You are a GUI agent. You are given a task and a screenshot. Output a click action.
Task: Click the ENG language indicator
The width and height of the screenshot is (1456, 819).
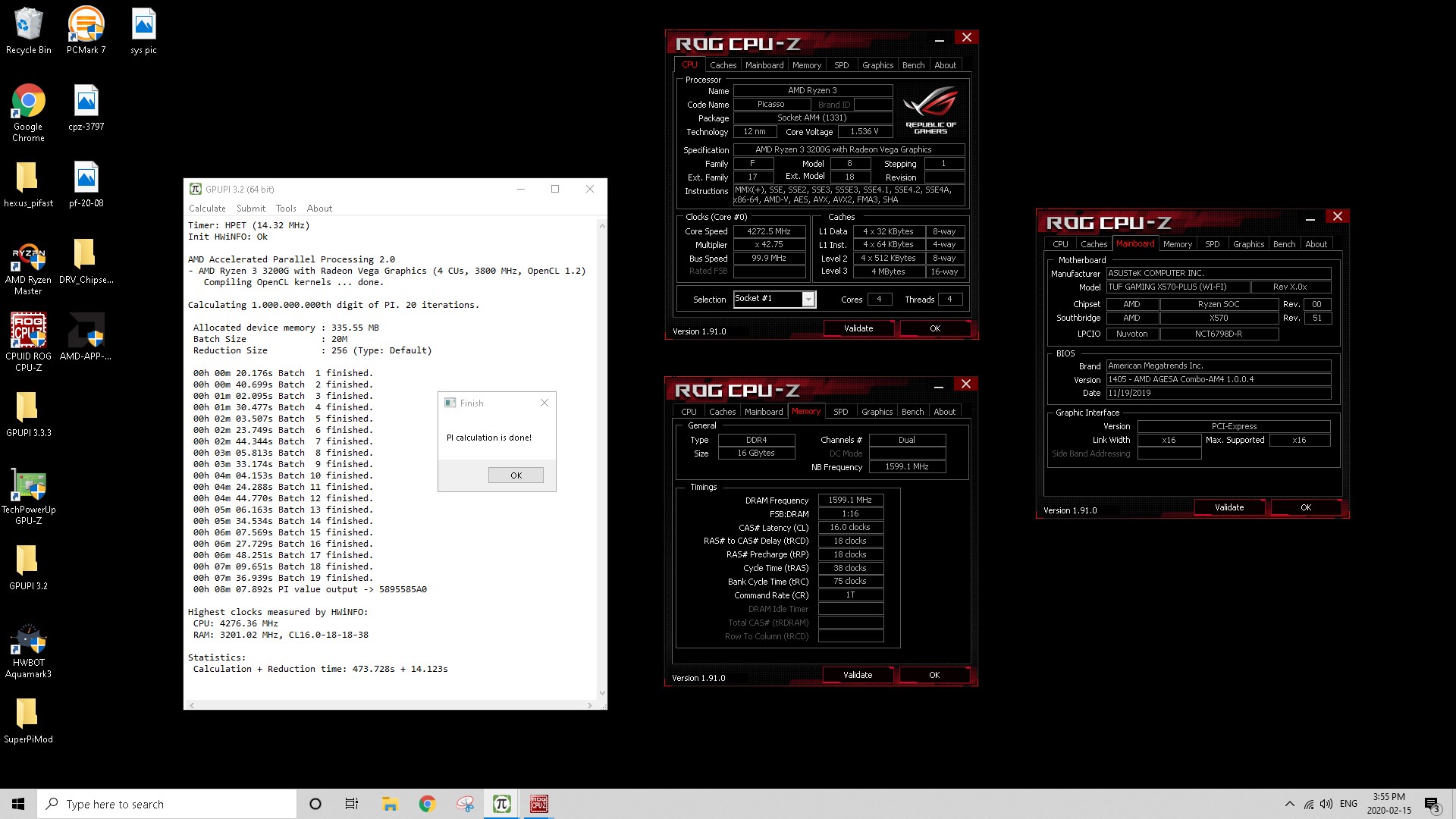tap(1348, 804)
